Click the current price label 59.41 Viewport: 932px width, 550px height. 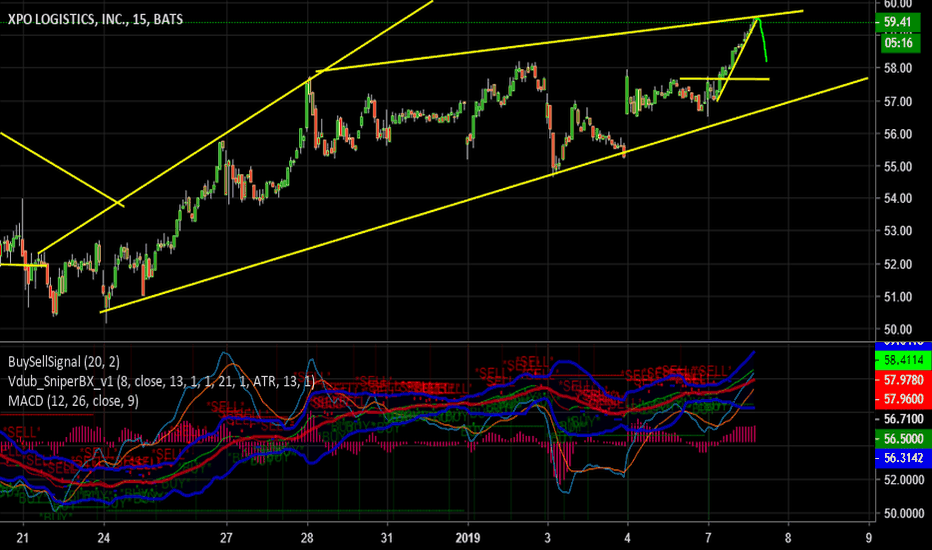tap(898, 23)
